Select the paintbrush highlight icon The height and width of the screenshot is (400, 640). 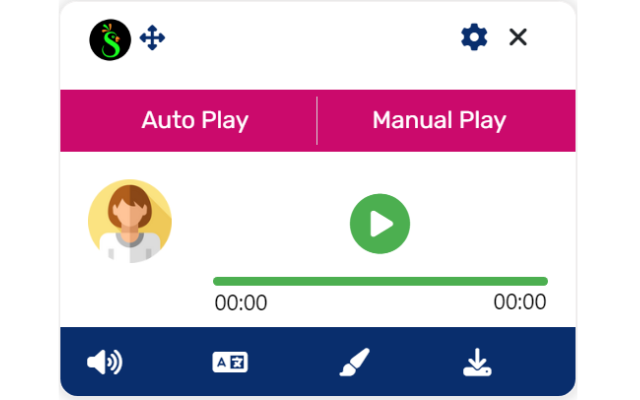[354, 362]
